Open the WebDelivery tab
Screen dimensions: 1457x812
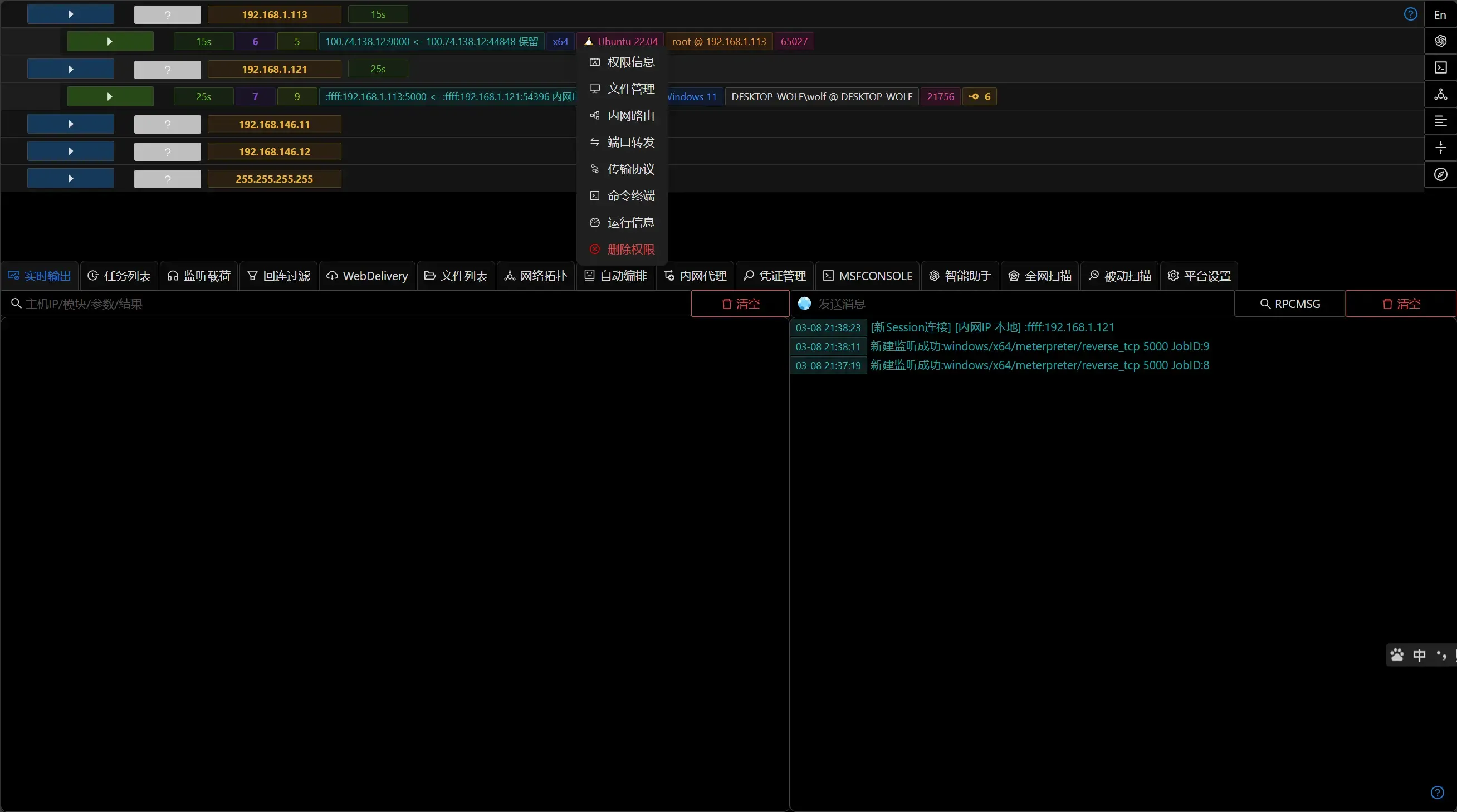(367, 276)
